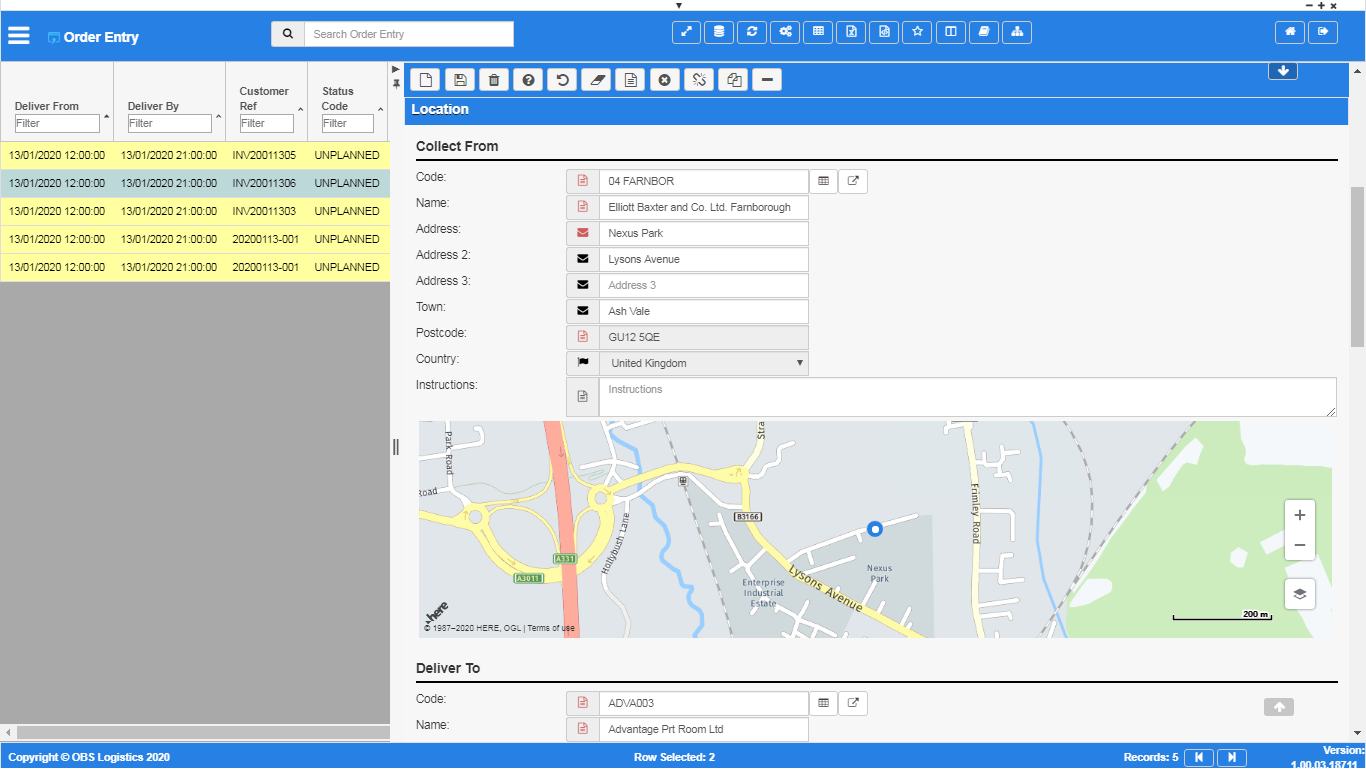Click the columns layout toolbar icon
The image size is (1366, 769).
click(950, 32)
